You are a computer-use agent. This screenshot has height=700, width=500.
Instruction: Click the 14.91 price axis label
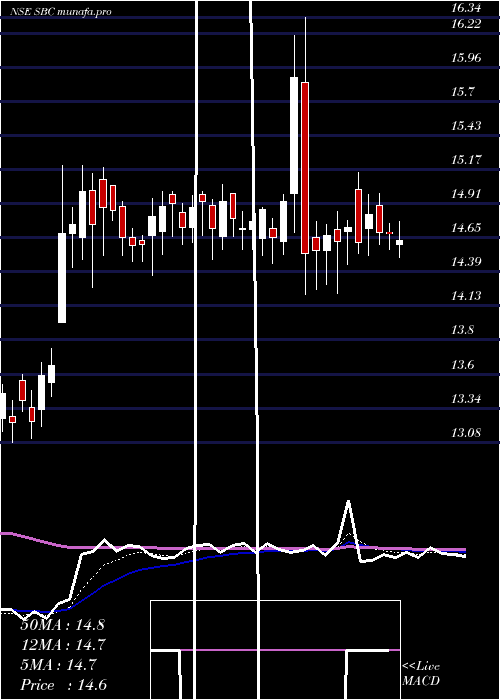coord(466,194)
